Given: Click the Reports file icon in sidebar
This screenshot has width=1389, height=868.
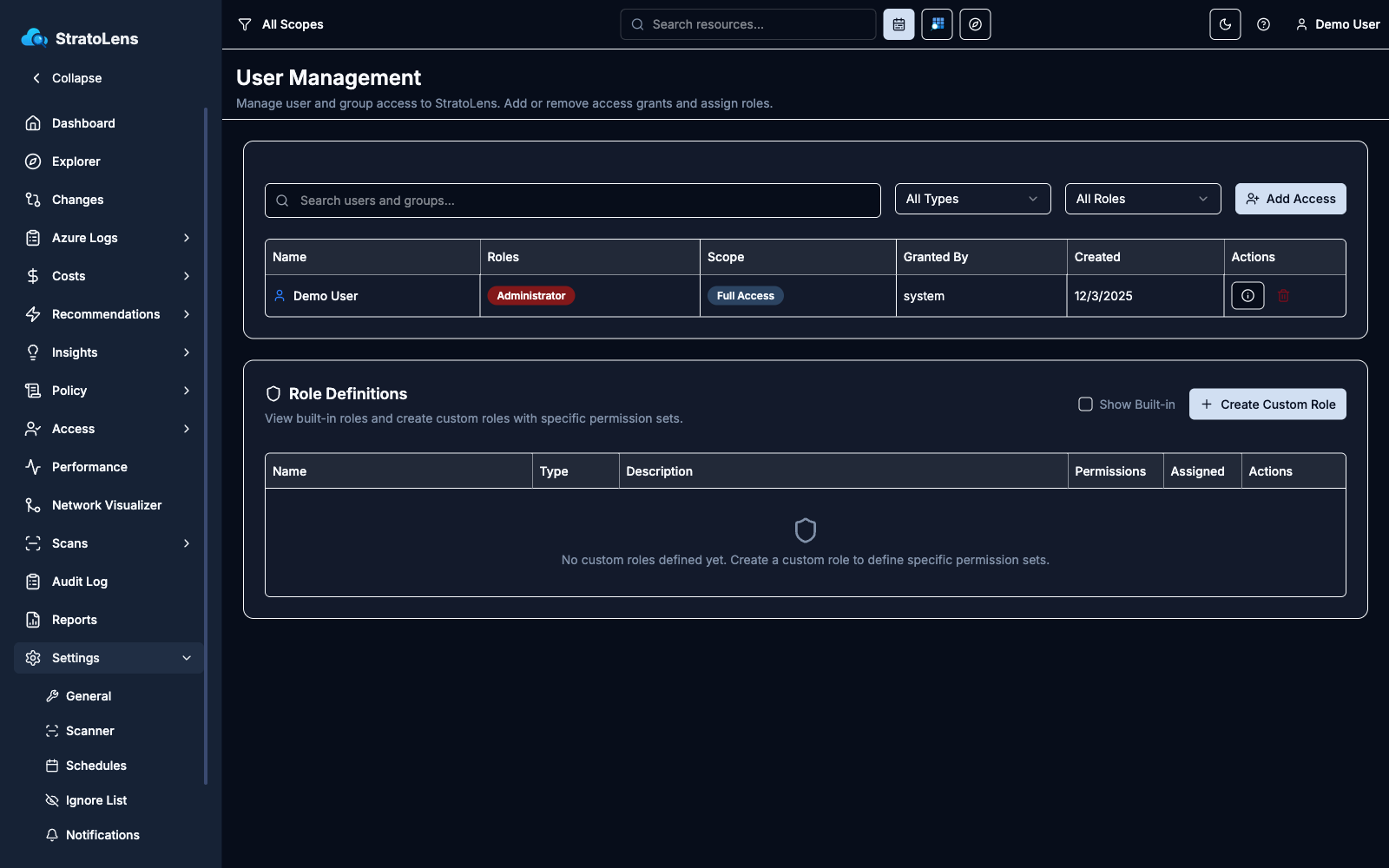Looking at the screenshot, I should (33, 620).
